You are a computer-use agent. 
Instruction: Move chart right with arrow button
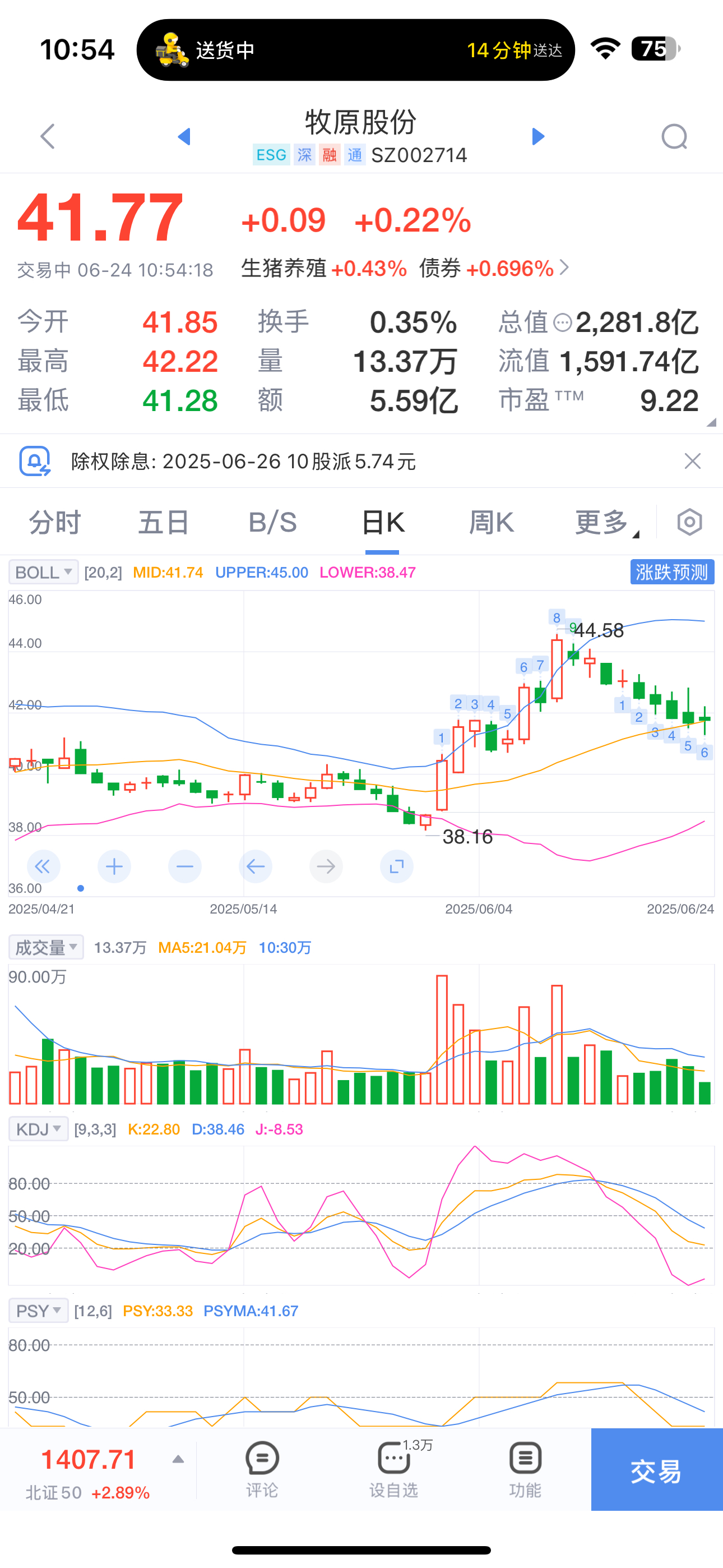326,866
